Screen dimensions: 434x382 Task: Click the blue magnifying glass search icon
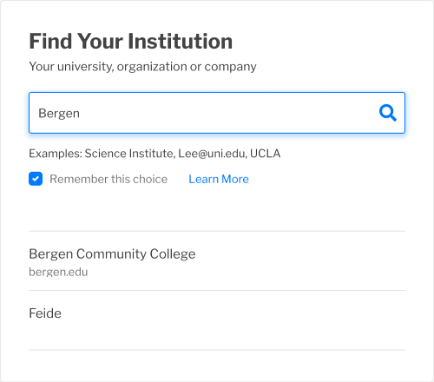click(x=388, y=113)
